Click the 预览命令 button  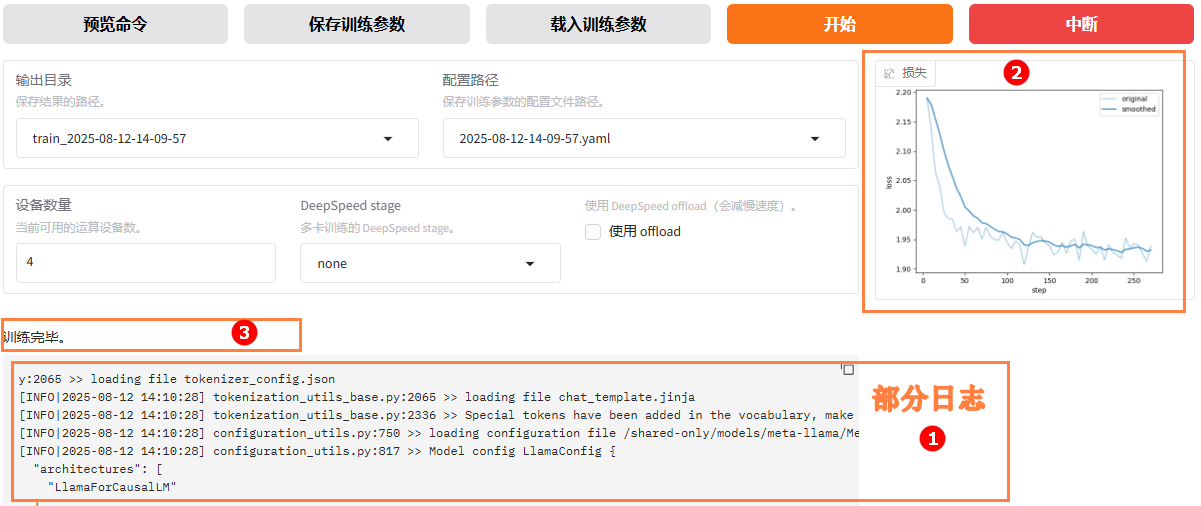click(115, 24)
